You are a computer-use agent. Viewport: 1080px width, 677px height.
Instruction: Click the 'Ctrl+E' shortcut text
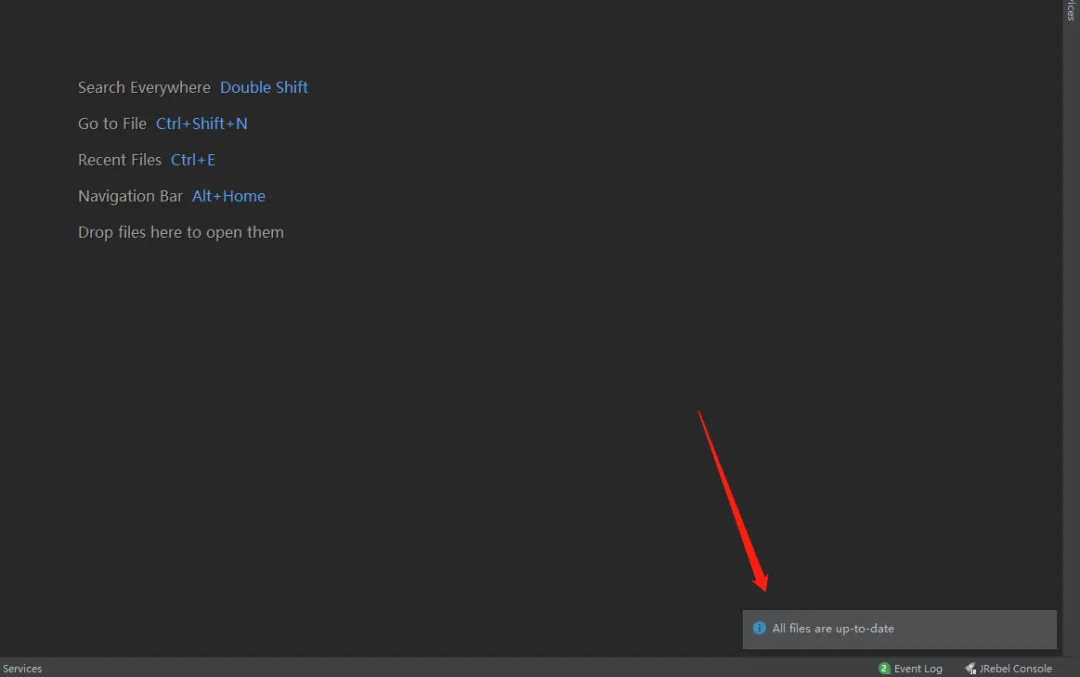tap(193, 160)
